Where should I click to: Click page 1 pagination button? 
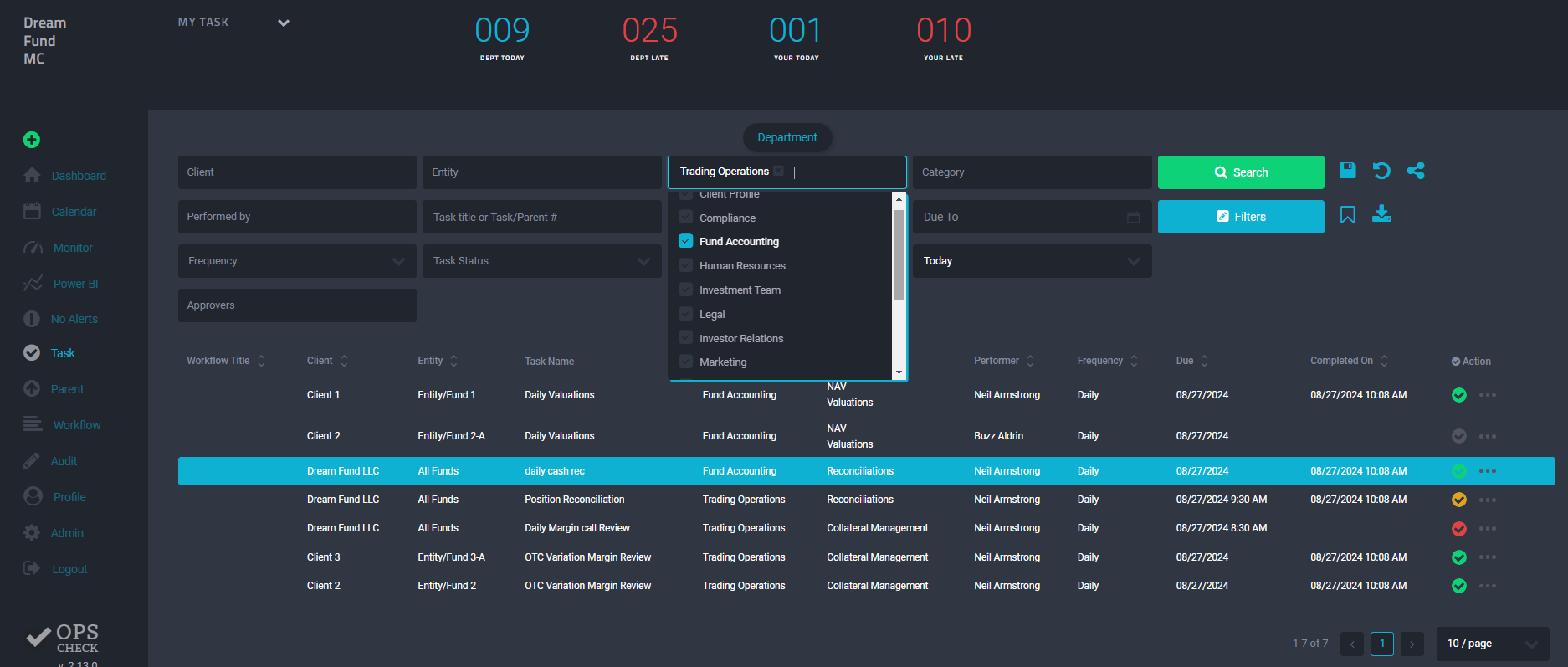pos(1382,644)
